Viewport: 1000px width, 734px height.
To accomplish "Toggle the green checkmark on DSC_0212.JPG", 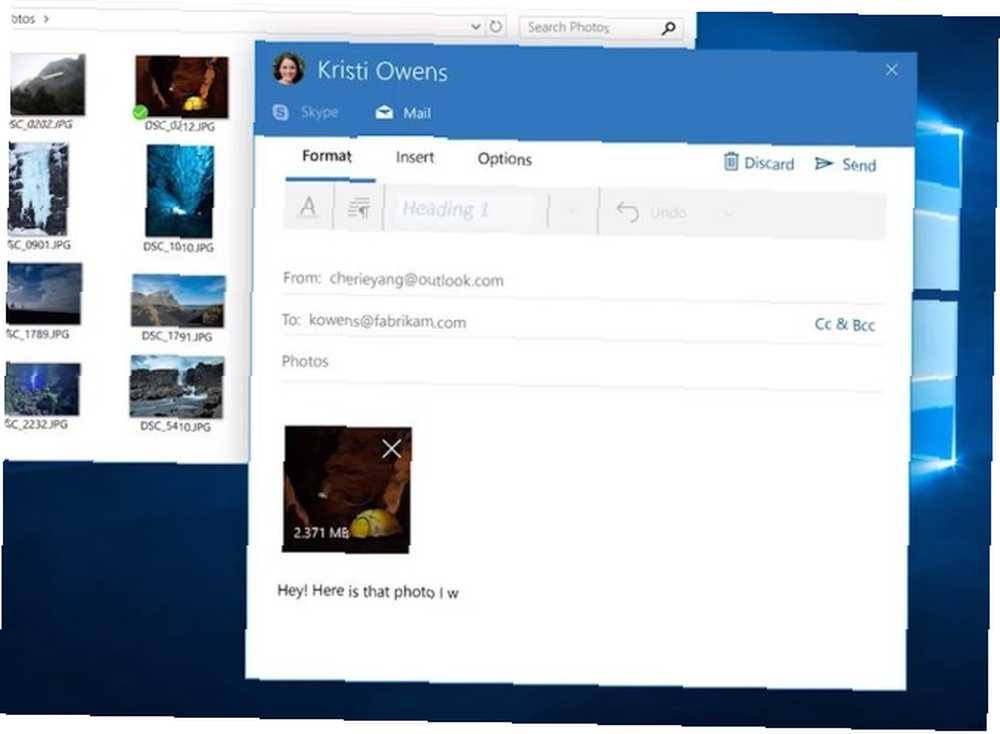I will pos(140,113).
